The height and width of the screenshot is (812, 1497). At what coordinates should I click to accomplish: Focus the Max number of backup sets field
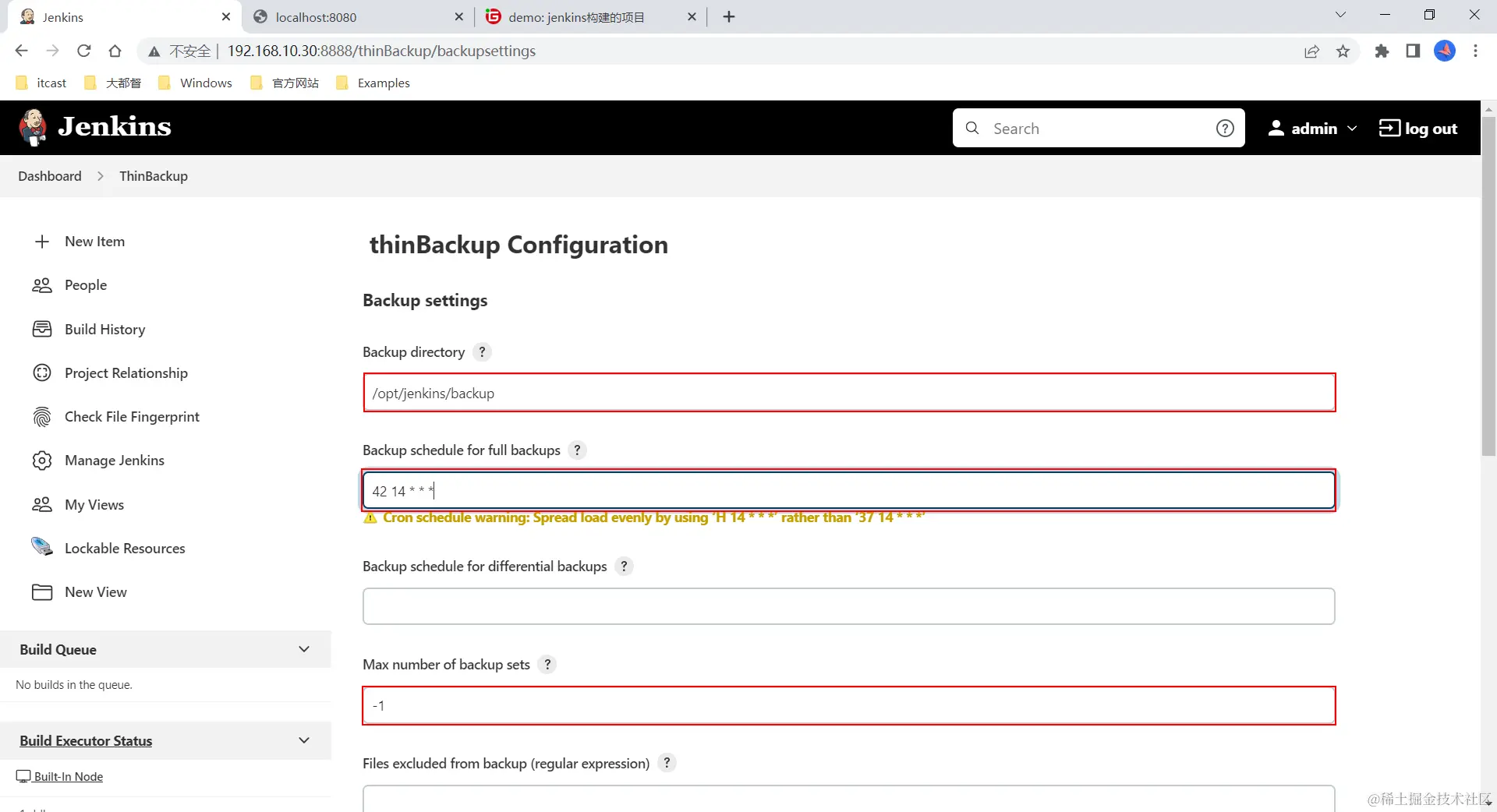[848, 705]
